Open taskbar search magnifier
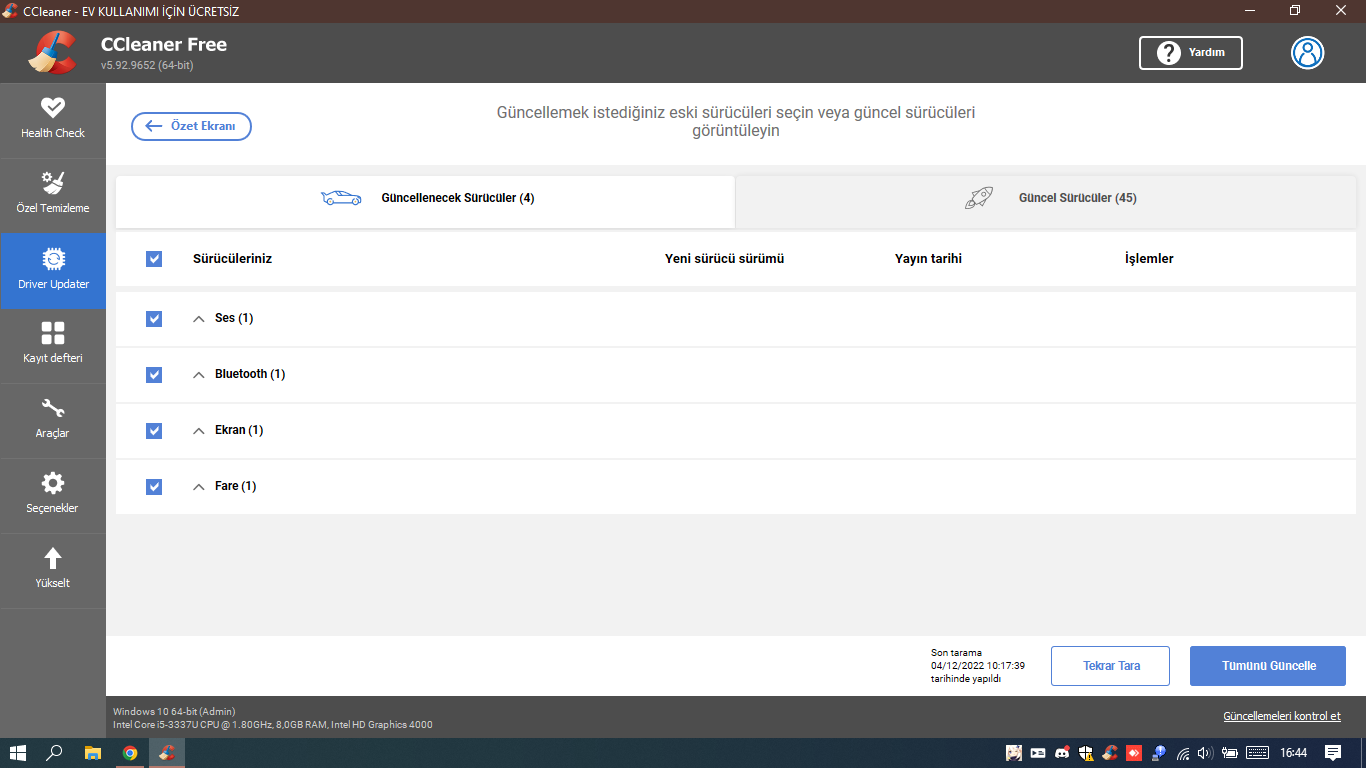 tap(55, 753)
